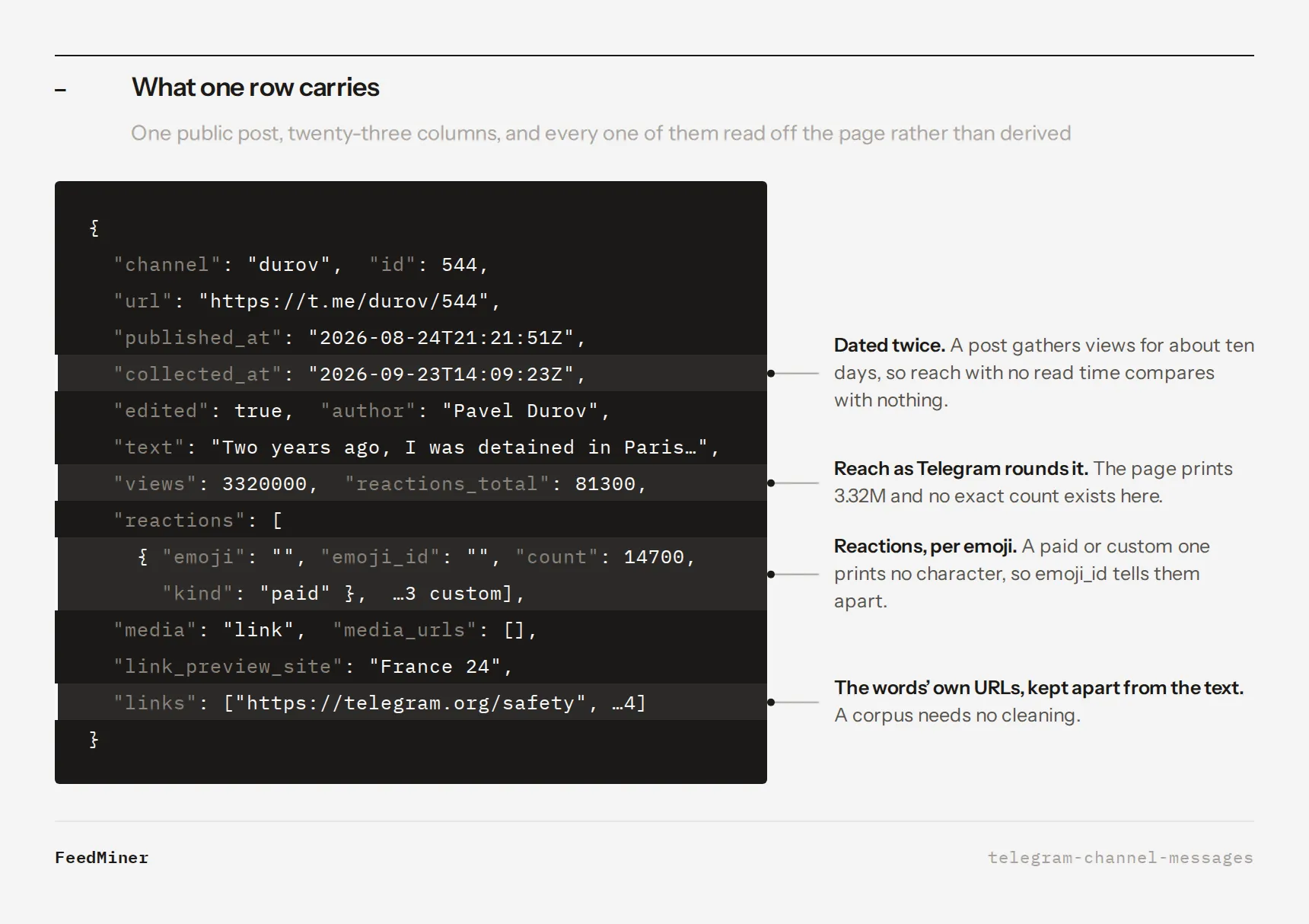Click the sentence "A corpus needs no cleaning."

coord(957,715)
